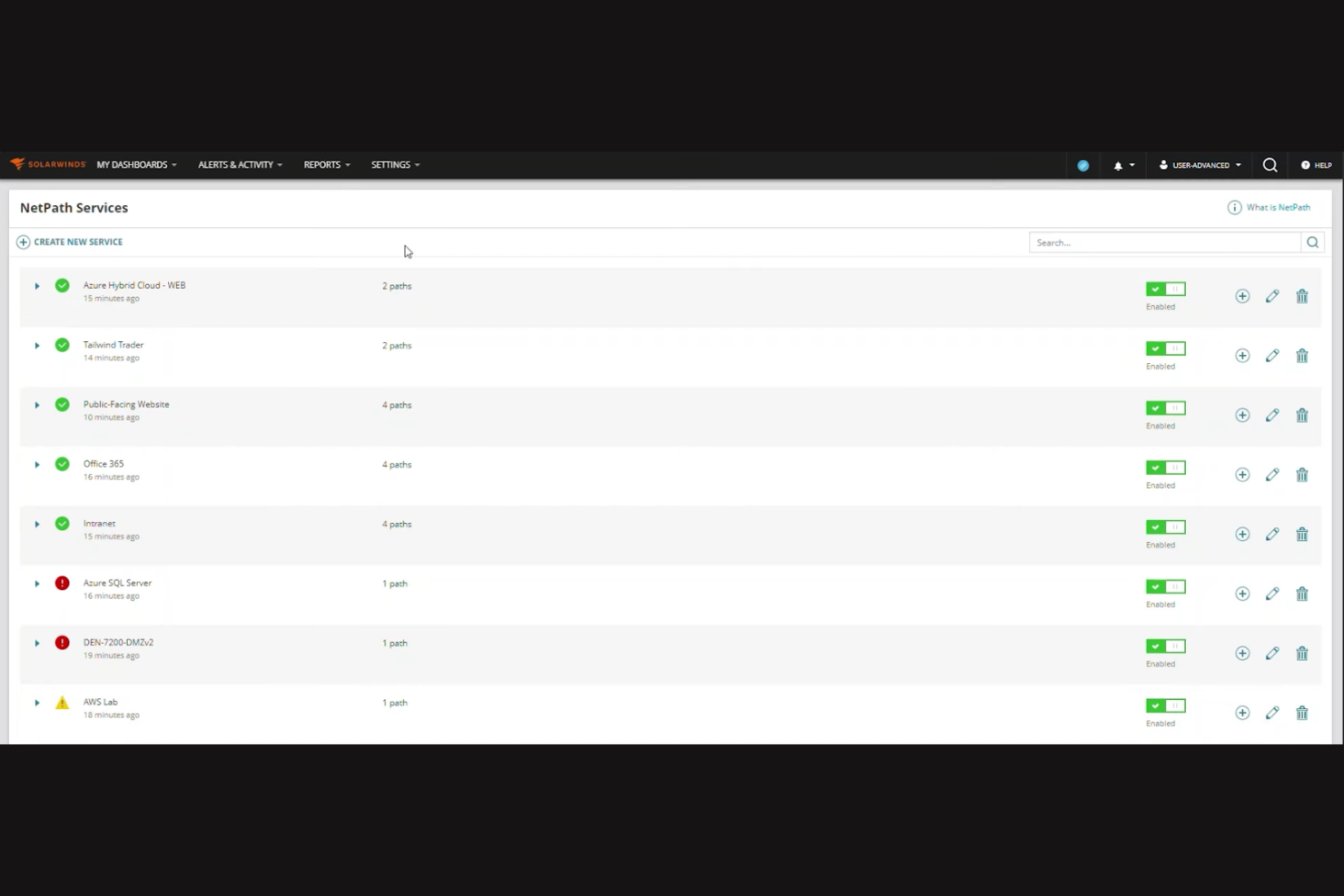This screenshot has width=1344, height=896.
Task: Click the plus icon on the Office 365 row
Action: [1241, 474]
